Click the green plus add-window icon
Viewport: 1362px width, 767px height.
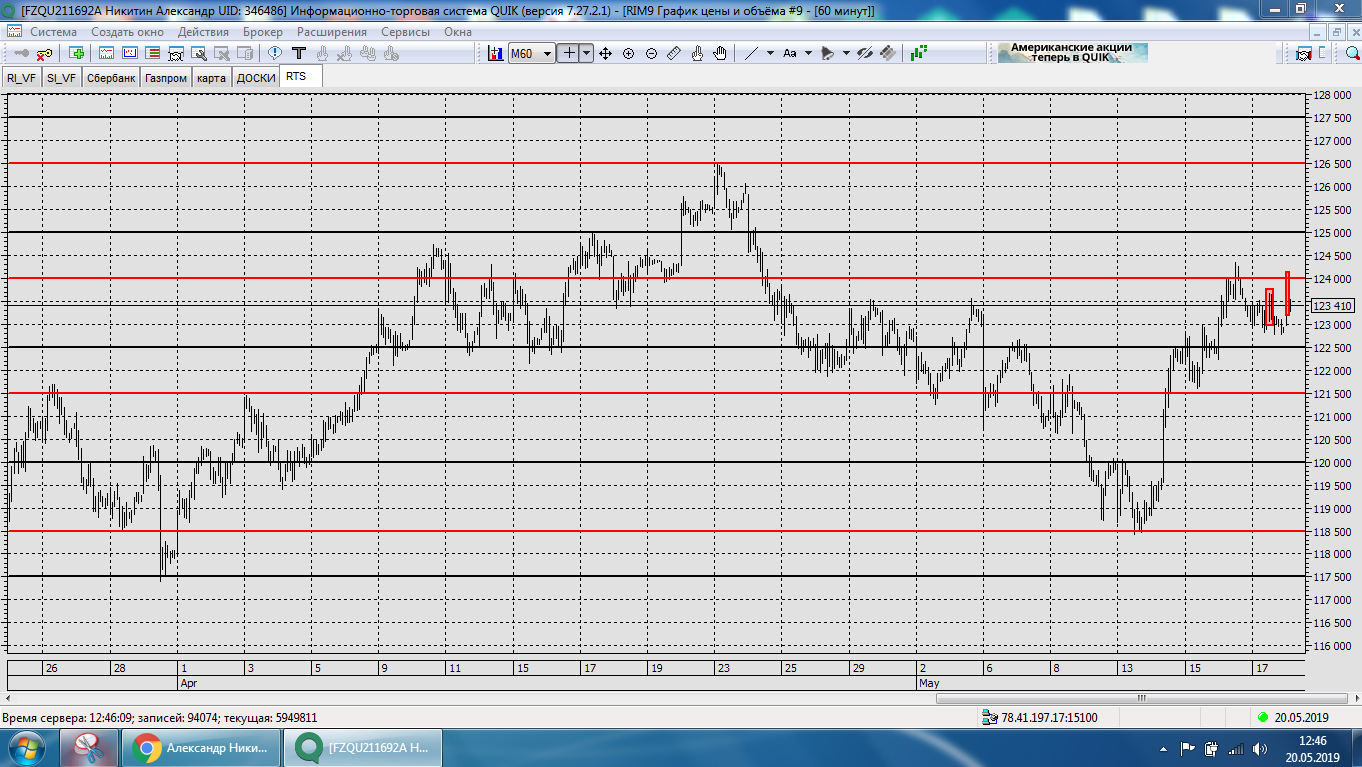pyautogui.click(x=76, y=53)
